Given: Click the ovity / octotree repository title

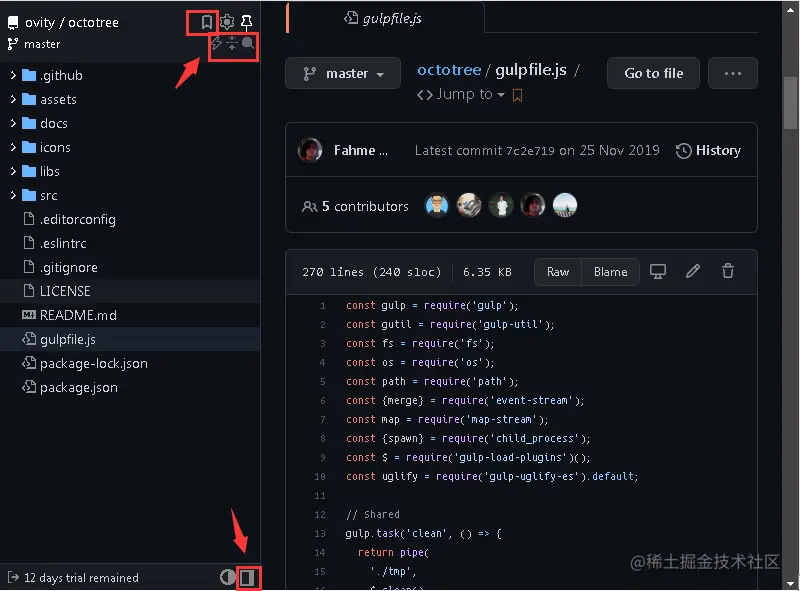Looking at the screenshot, I should point(72,22).
